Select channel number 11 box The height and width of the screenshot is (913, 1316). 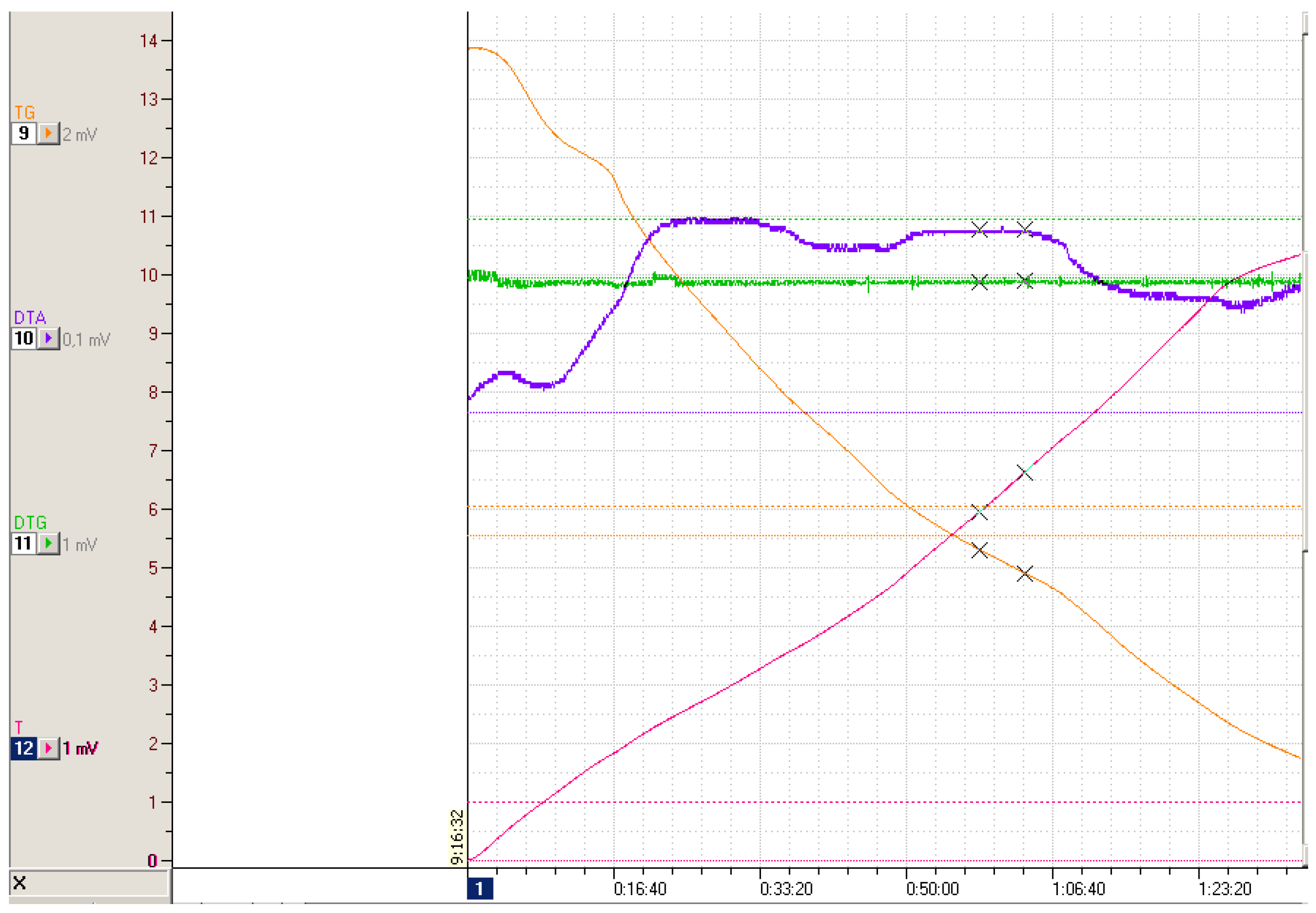pyautogui.click(x=24, y=543)
